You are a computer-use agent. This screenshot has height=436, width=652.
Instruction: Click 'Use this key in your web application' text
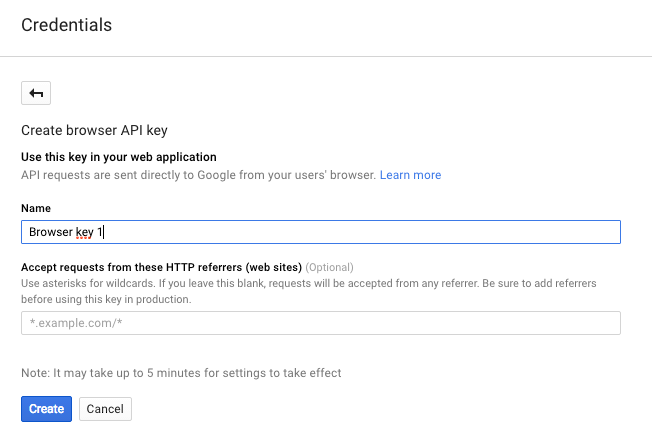click(x=119, y=157)
